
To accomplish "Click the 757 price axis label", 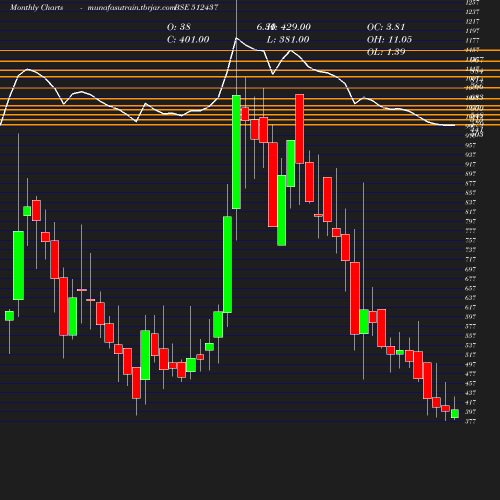I will pyautogui.click(x=470, y=240).
